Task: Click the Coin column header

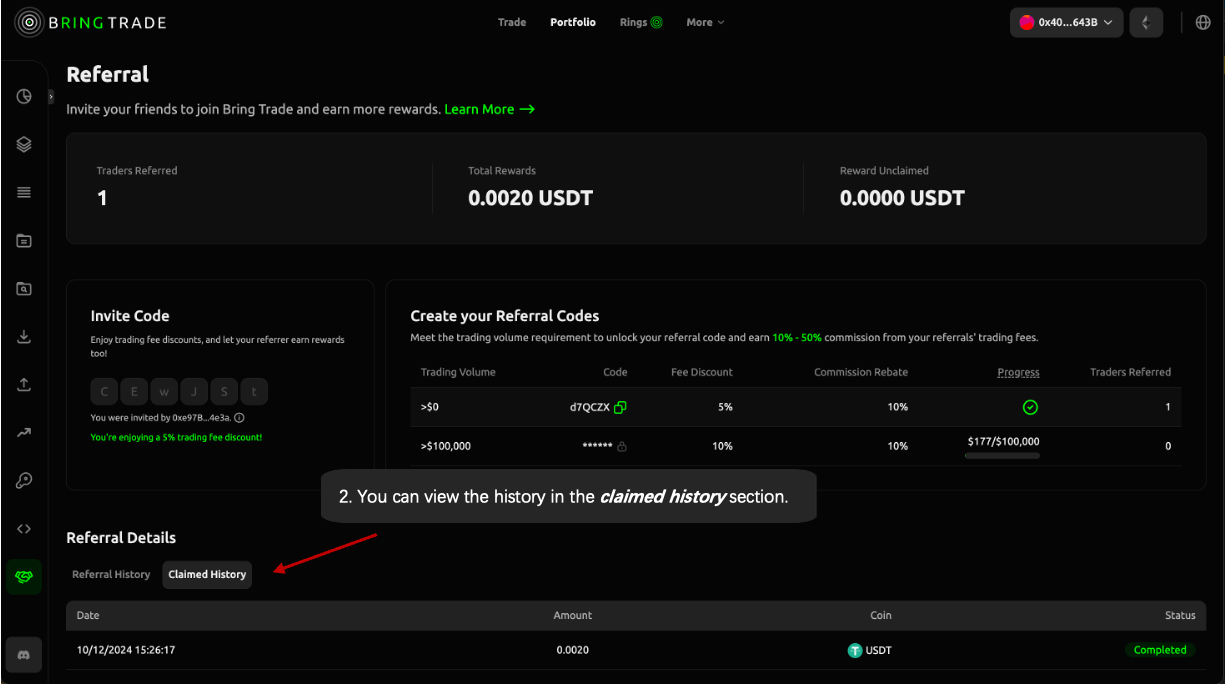Action: coord(881,615)
